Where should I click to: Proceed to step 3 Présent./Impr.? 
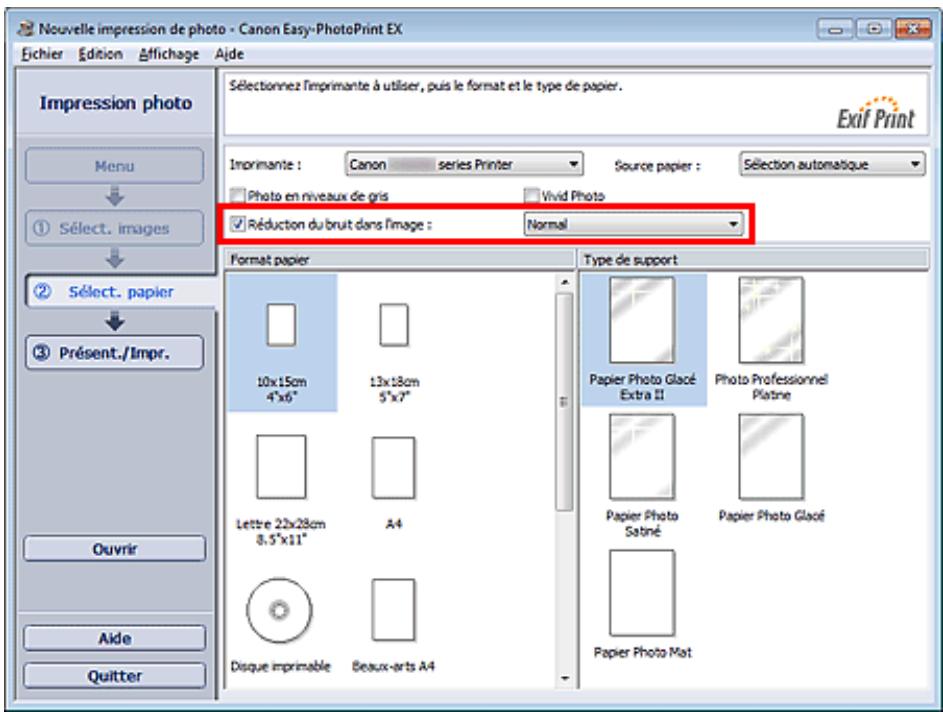pyautogui.click(x=114, y=353)
